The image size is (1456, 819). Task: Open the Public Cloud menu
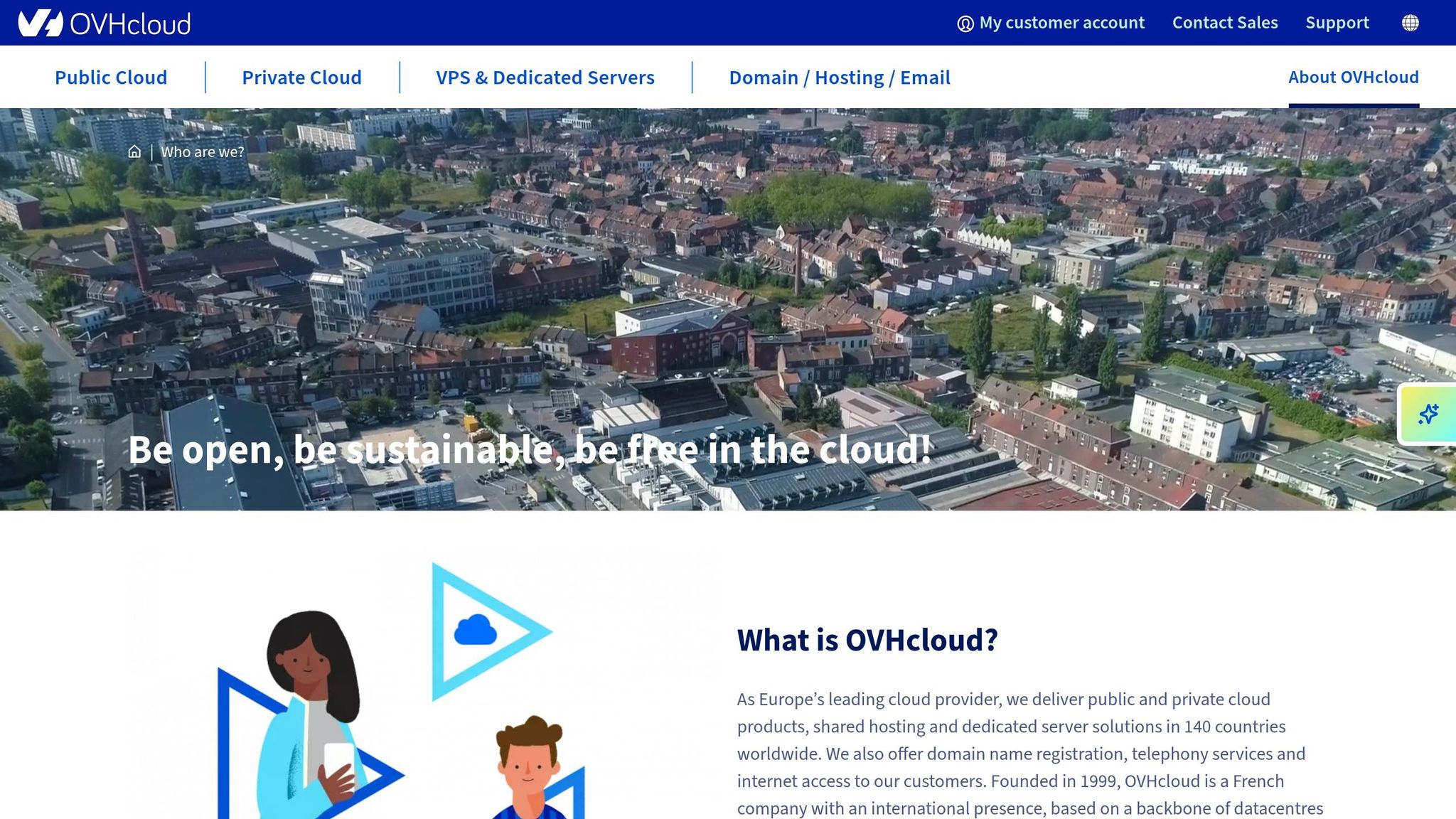(x=111, y=77)
